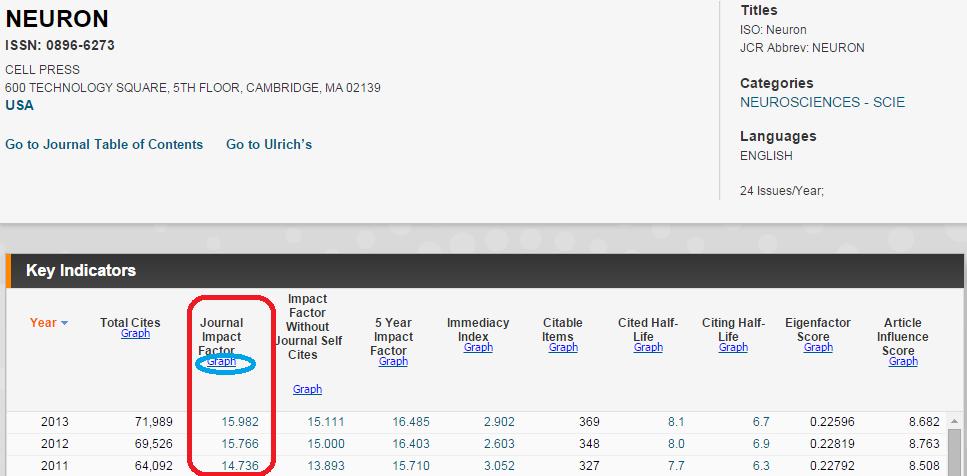Click 2012 citable items count 348
967x476 pixels.
click(589, 444)
